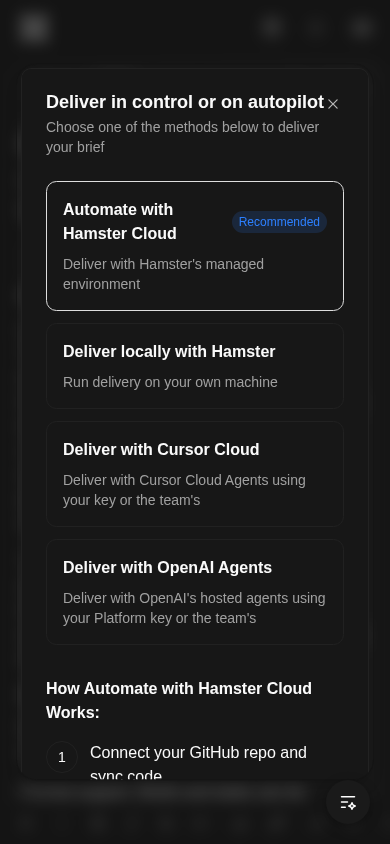Viewport: 390px width, 844px height.
Task: Close the delivery method dialog
Action: coord(333,104)
